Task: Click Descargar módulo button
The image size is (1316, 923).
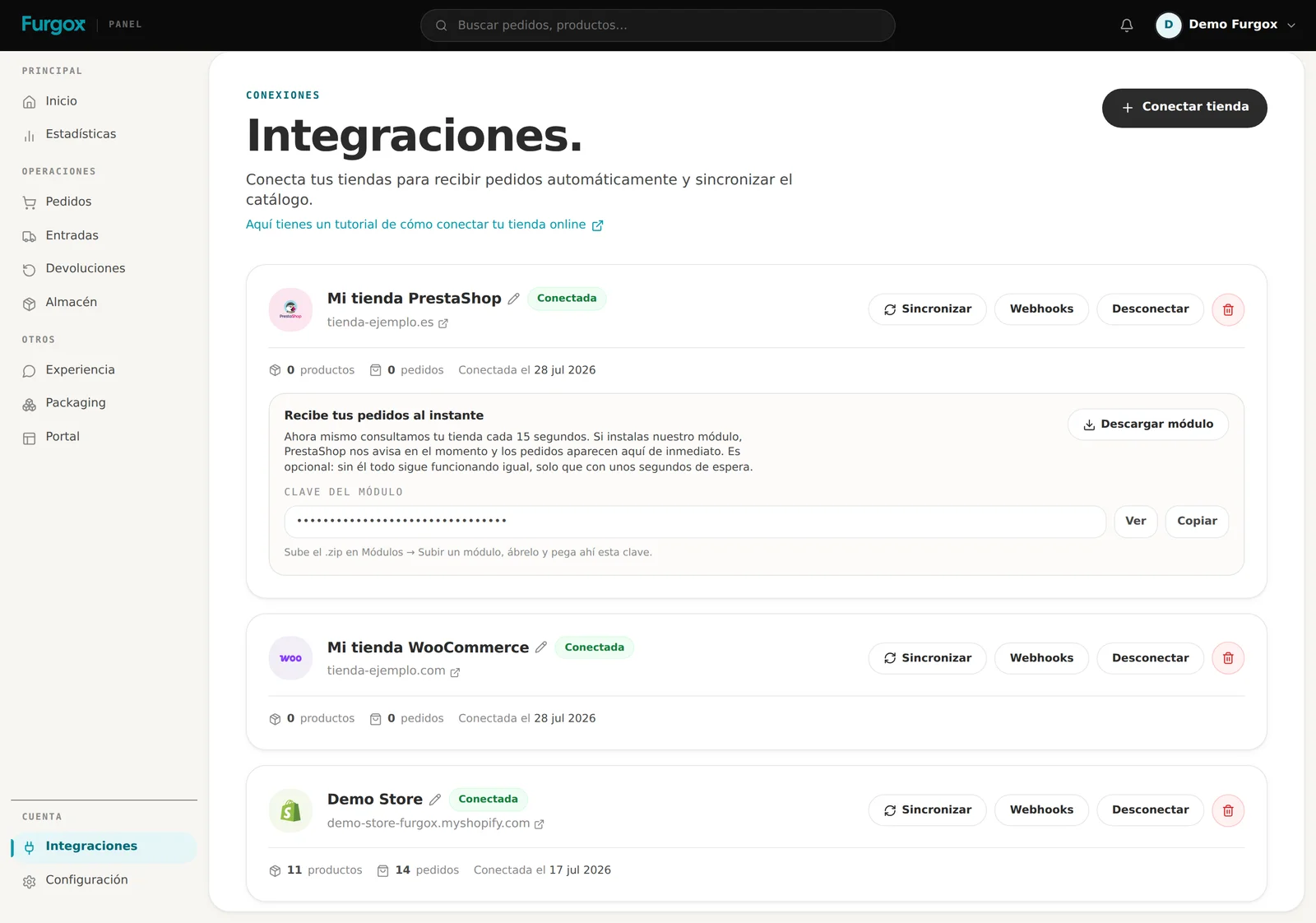Action: point(1148,424)
